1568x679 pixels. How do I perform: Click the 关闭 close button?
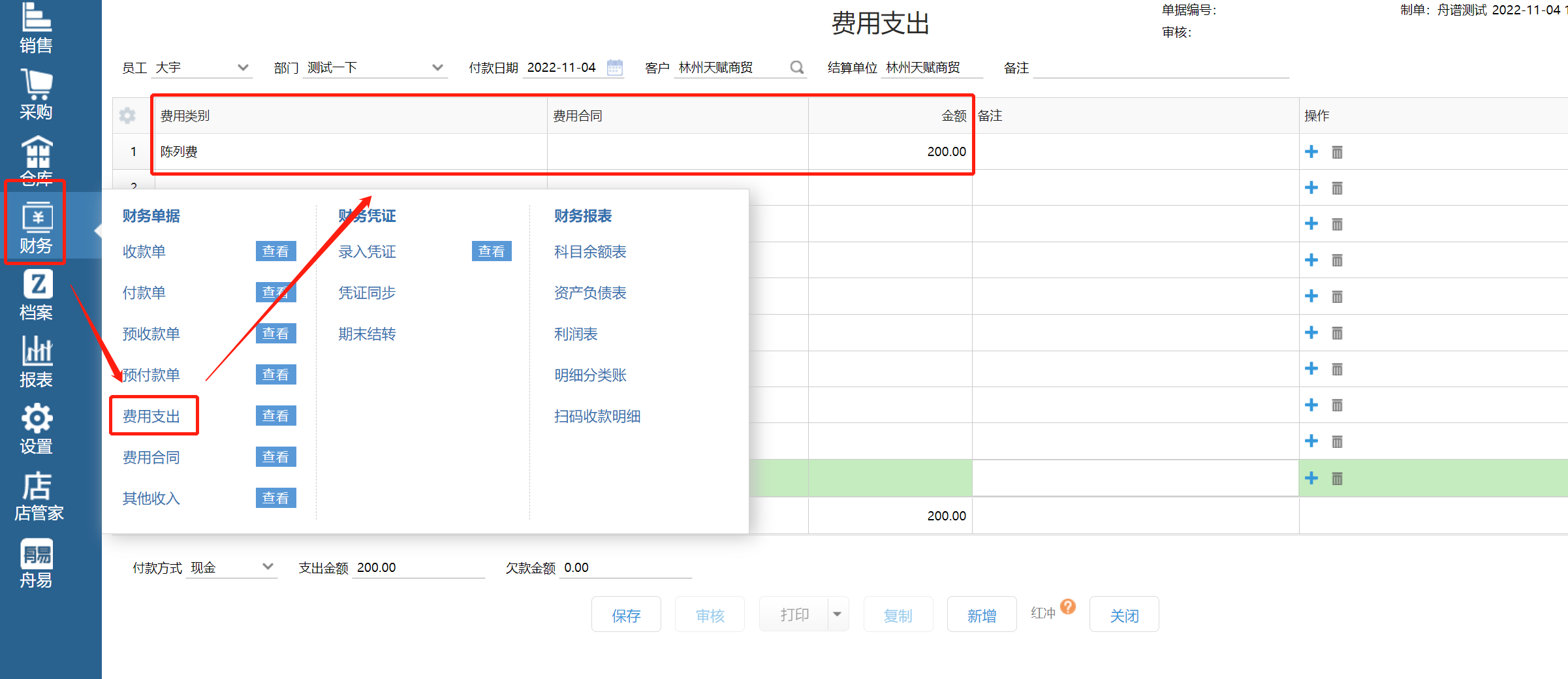click(1124, 614)
